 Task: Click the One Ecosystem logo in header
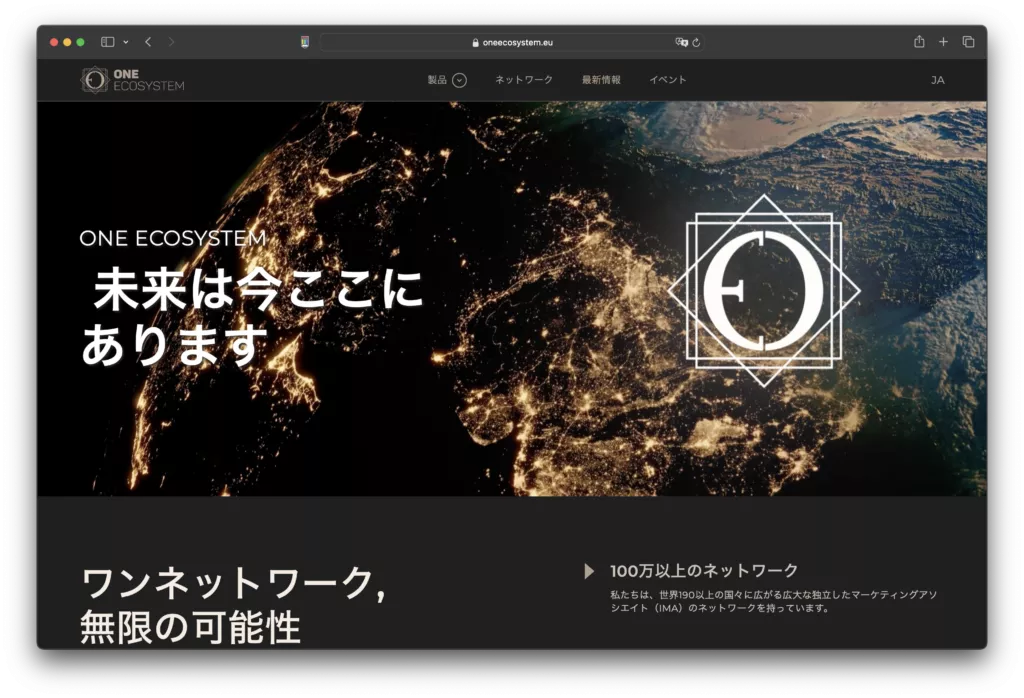132,80
